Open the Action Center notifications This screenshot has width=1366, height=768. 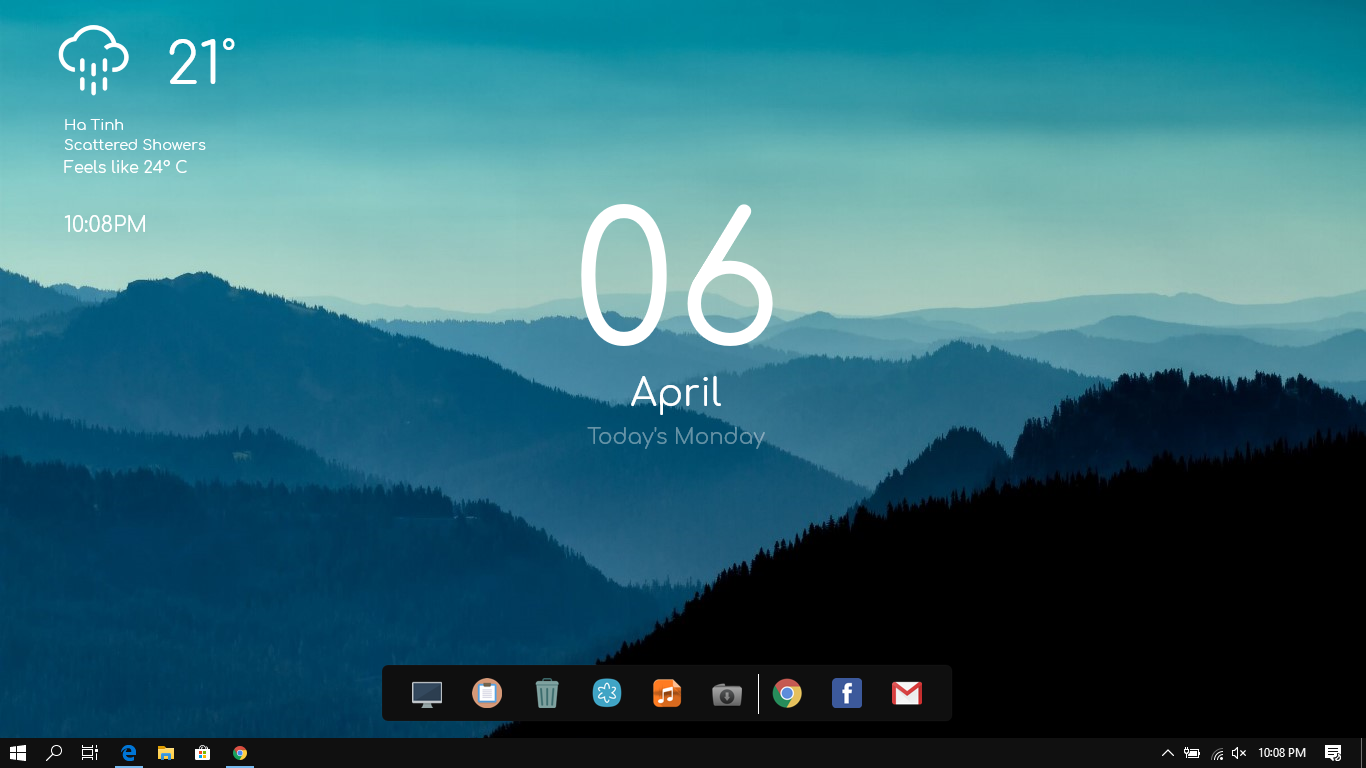[x=1333, y=753]
